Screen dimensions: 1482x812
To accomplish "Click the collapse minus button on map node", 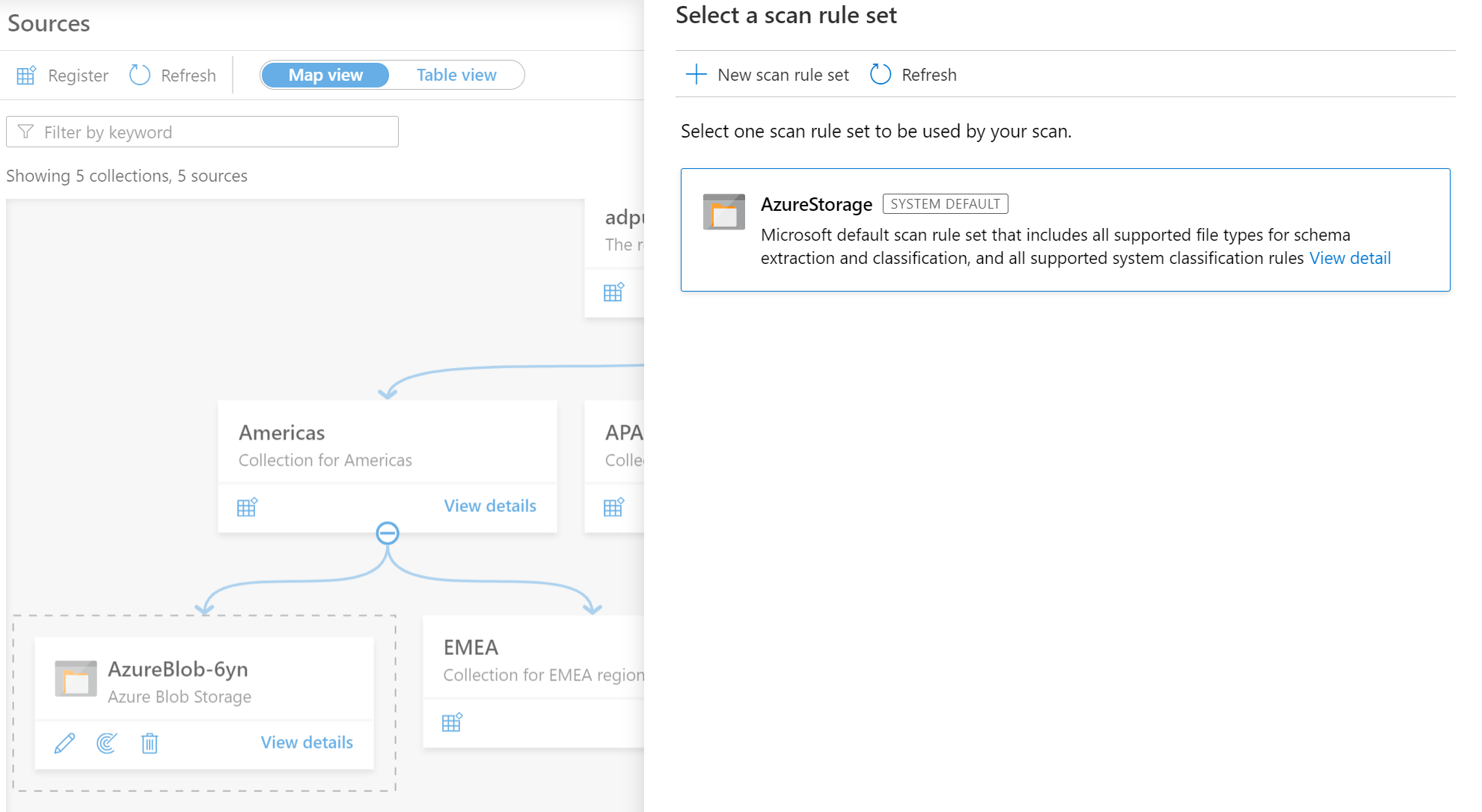I will tap(388, 533).
